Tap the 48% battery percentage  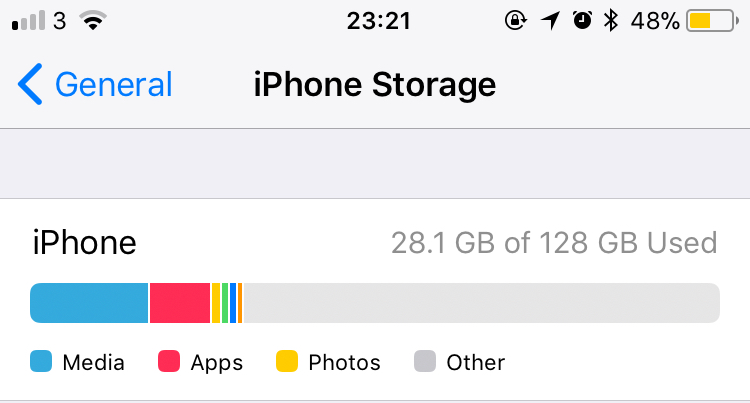click(655, 21)
